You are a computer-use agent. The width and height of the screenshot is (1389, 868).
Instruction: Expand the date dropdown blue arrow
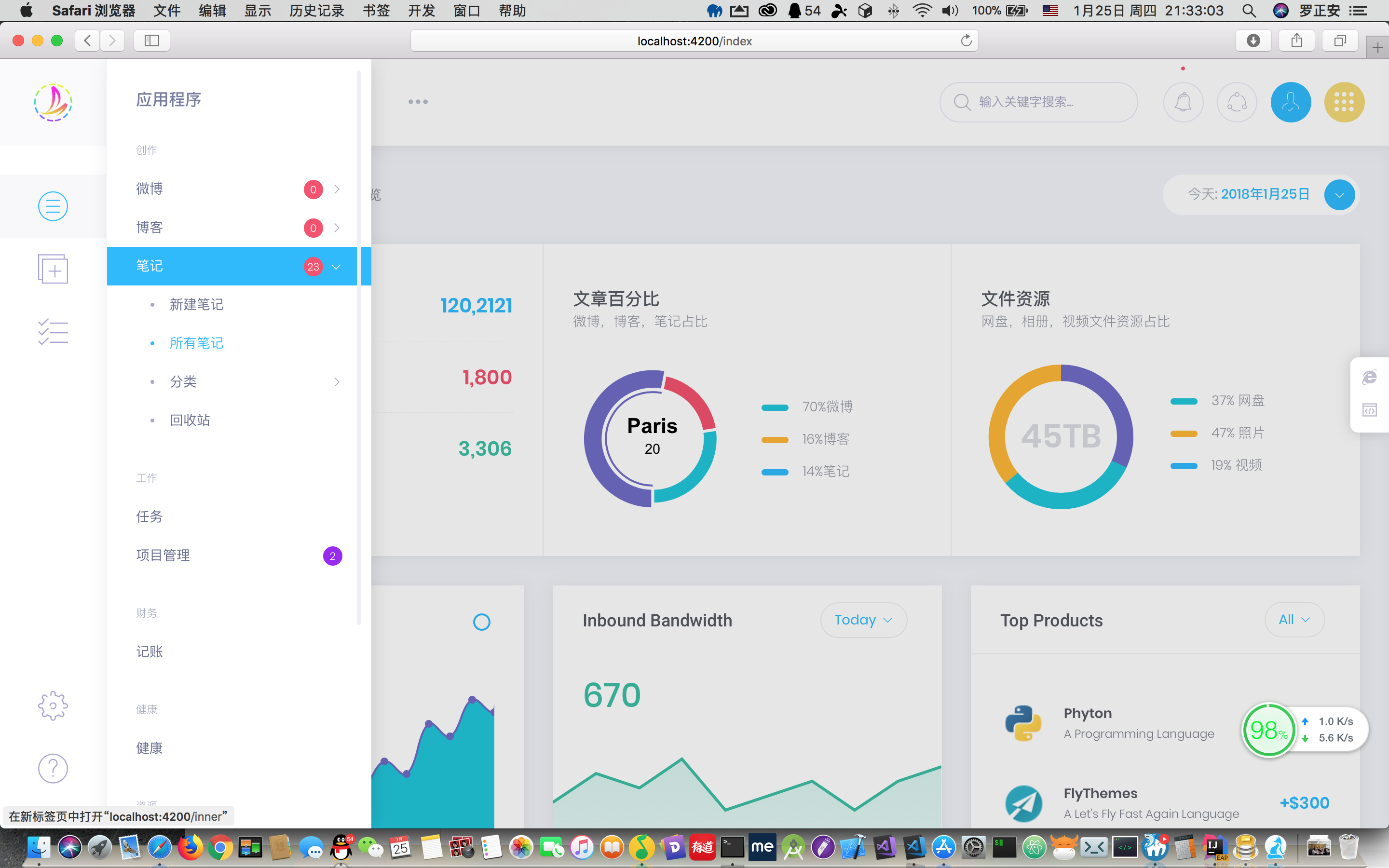1339,195
